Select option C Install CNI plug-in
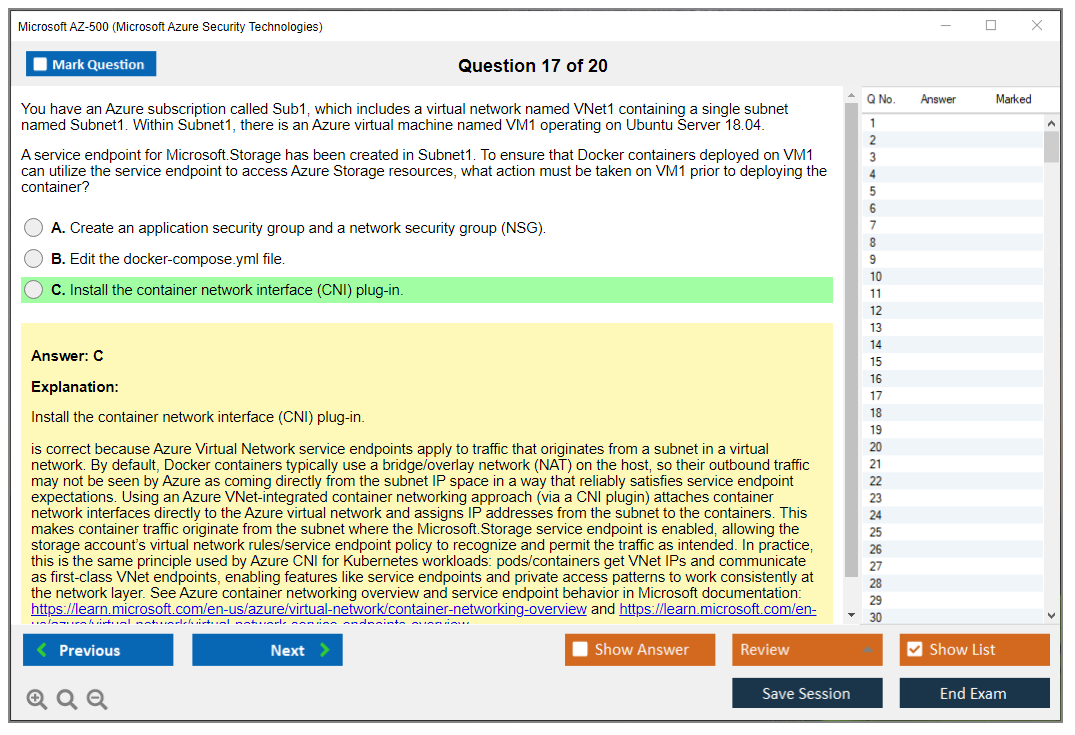Screen dimensions: 1075x735 coord(34,290)
